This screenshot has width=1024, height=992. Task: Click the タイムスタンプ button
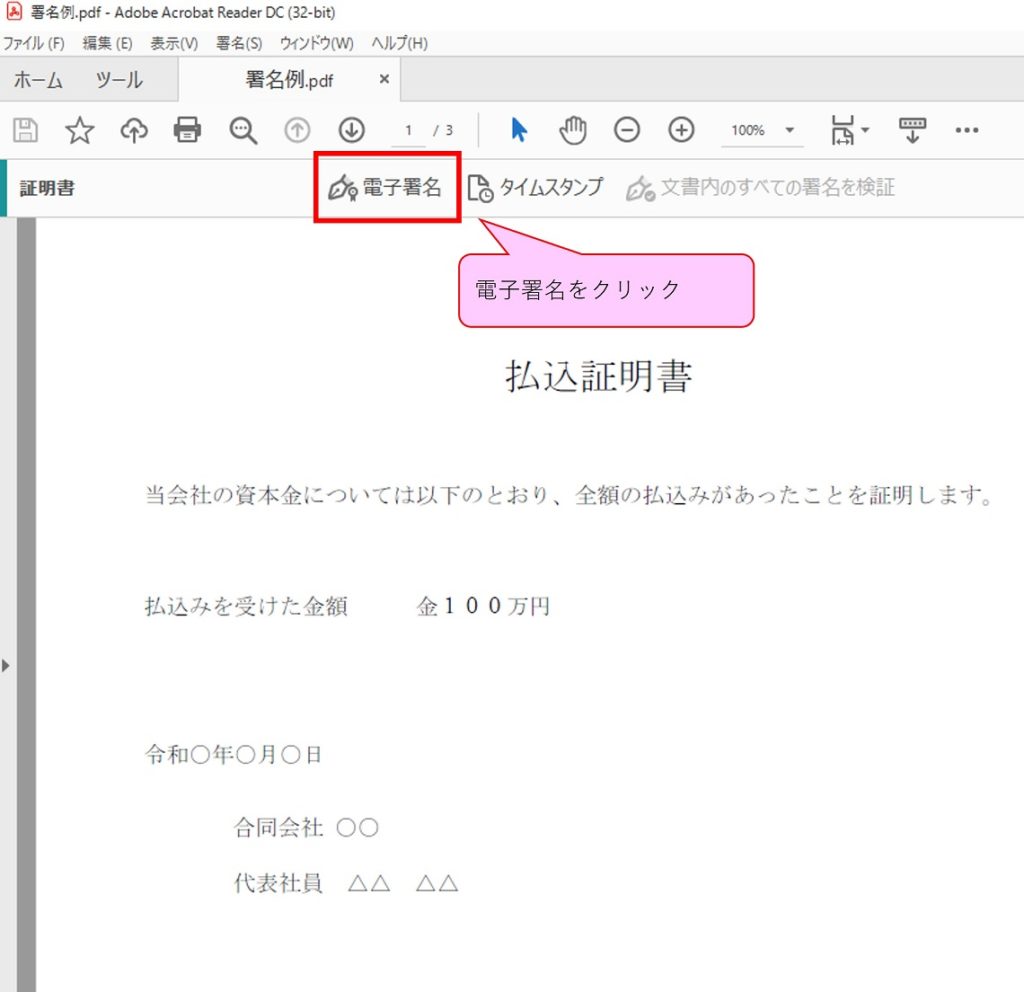536,187
